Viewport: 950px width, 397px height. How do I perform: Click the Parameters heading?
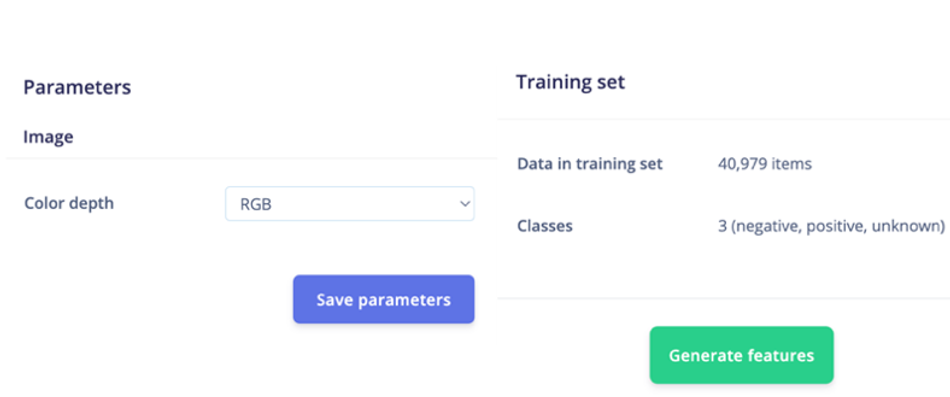coord(77,87)
